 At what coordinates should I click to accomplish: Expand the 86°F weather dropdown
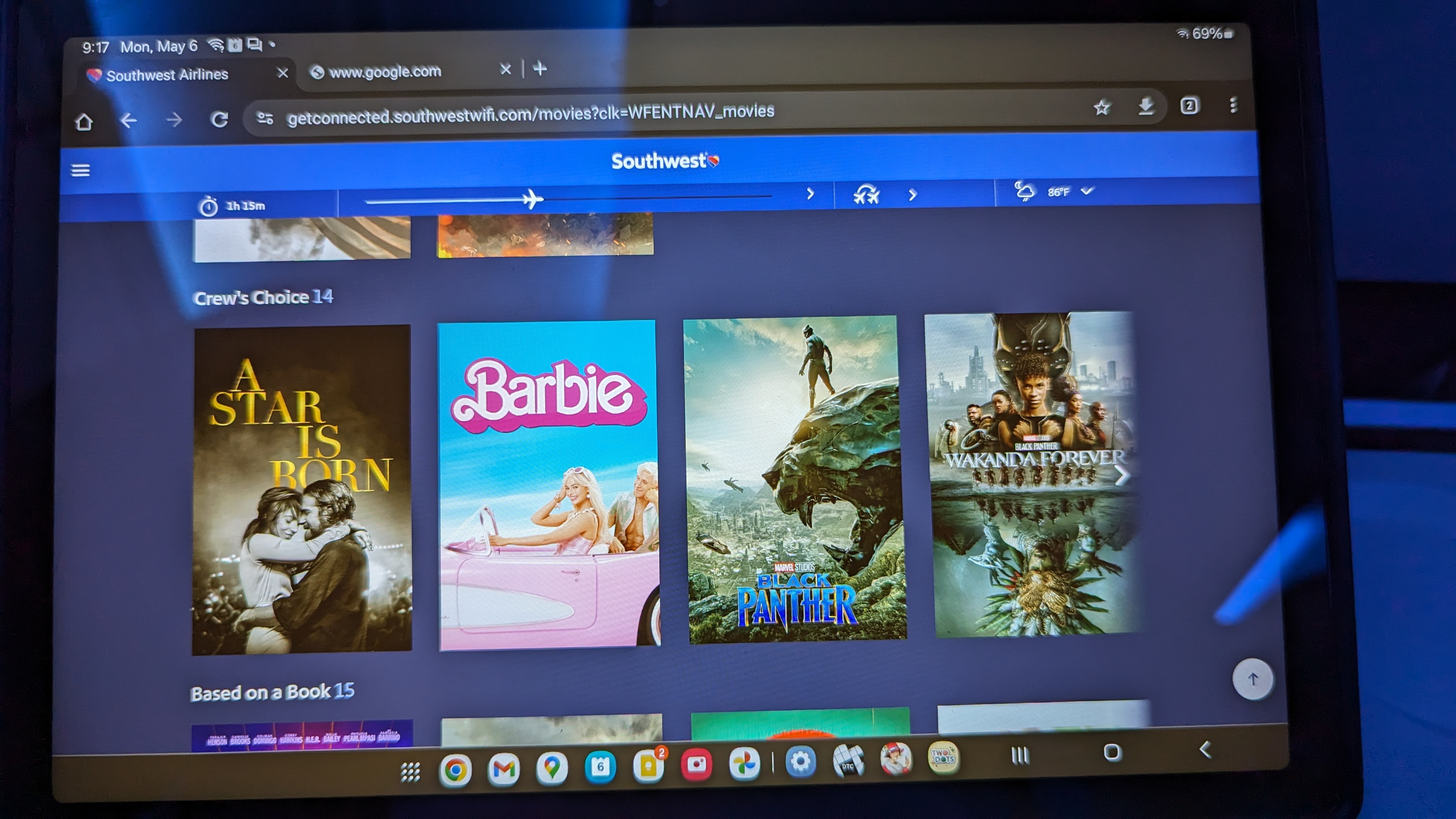tap(1087, 190)
